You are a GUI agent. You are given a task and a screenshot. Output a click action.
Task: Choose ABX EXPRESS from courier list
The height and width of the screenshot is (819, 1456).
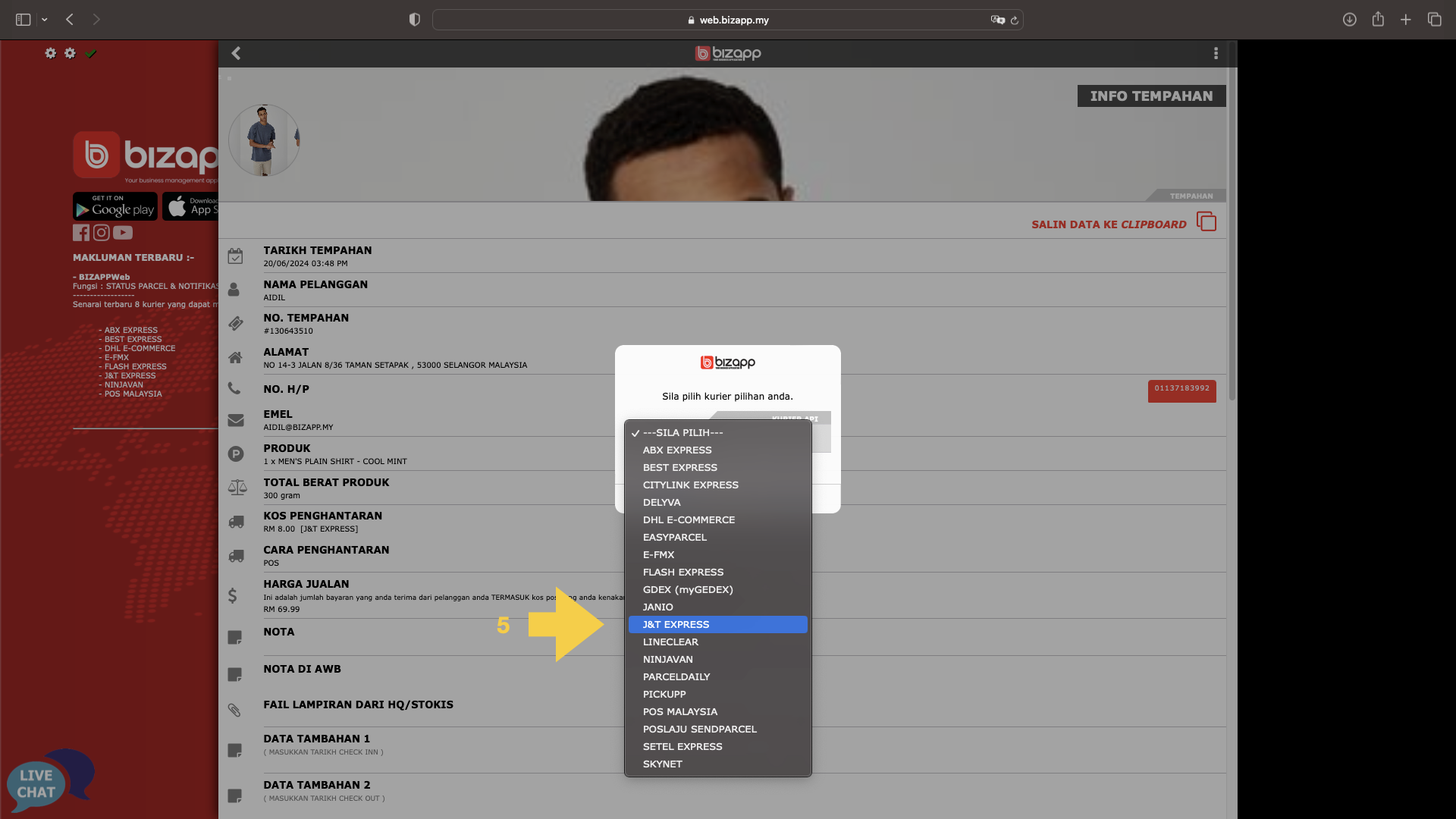(x=718, y=450)
